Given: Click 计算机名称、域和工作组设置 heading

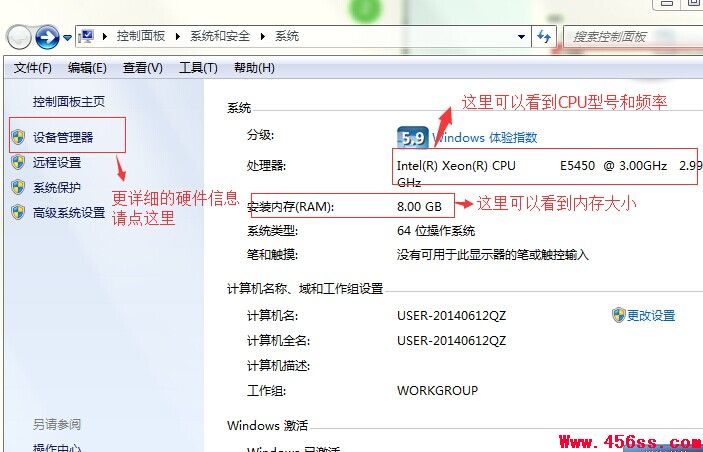Looking at the screenshot, I should click(305, 288).
